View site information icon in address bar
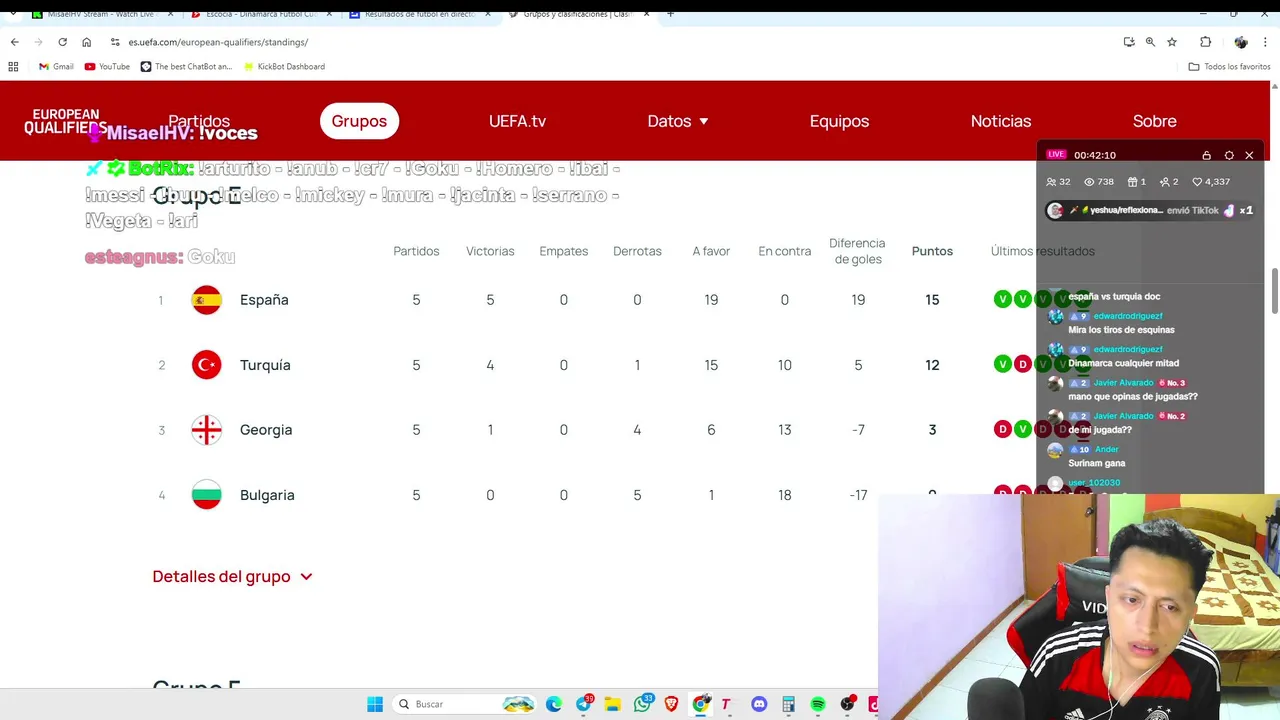 coord(115,42)
